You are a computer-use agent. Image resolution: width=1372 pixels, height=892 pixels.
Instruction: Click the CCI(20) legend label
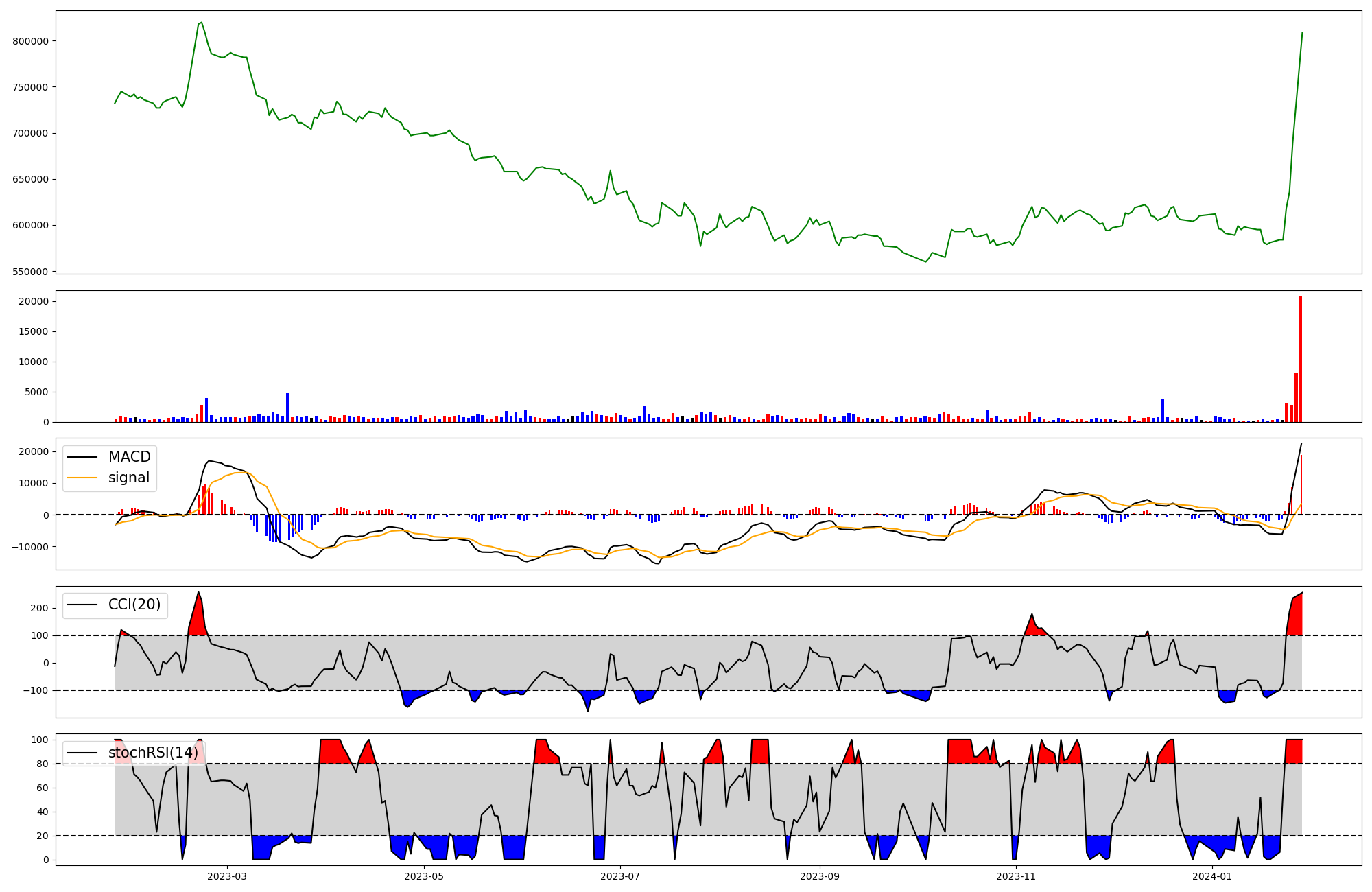pyautogui.click(x=134, y=605)
